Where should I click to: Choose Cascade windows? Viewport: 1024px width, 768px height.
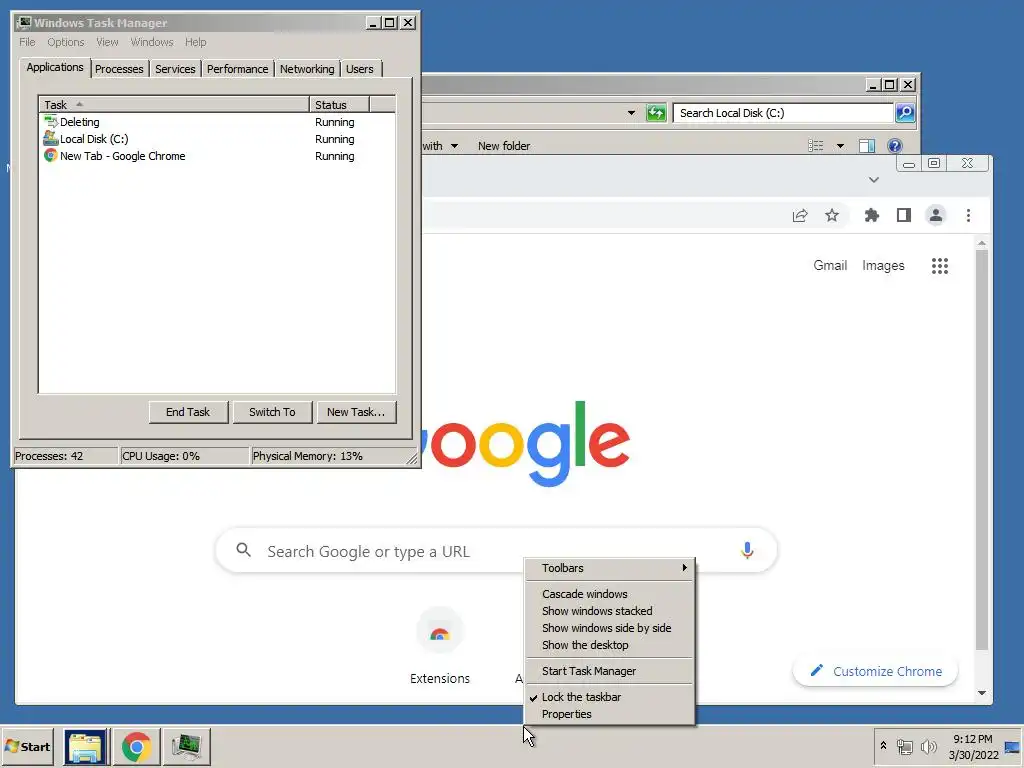(x=611, y=594)
